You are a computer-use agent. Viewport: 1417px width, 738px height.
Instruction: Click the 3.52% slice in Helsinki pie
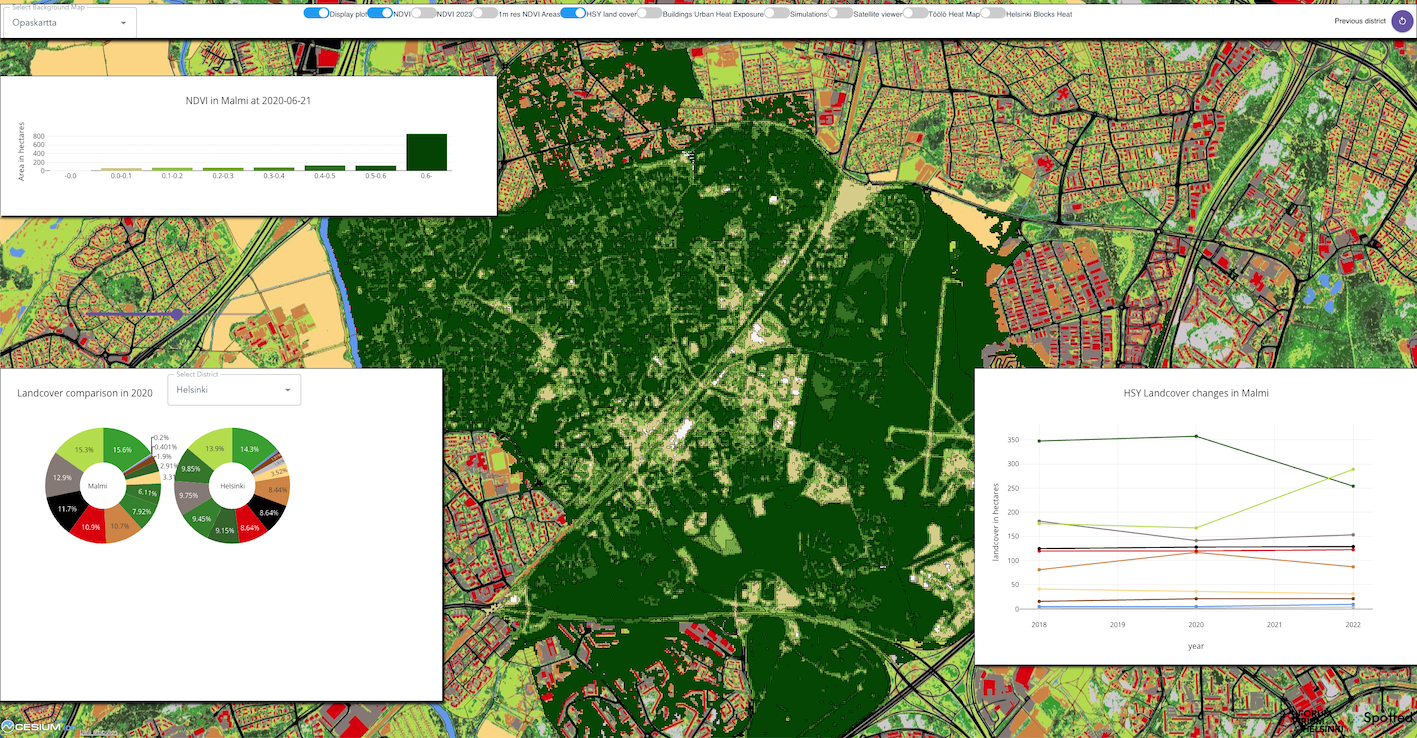pos(279,471)
